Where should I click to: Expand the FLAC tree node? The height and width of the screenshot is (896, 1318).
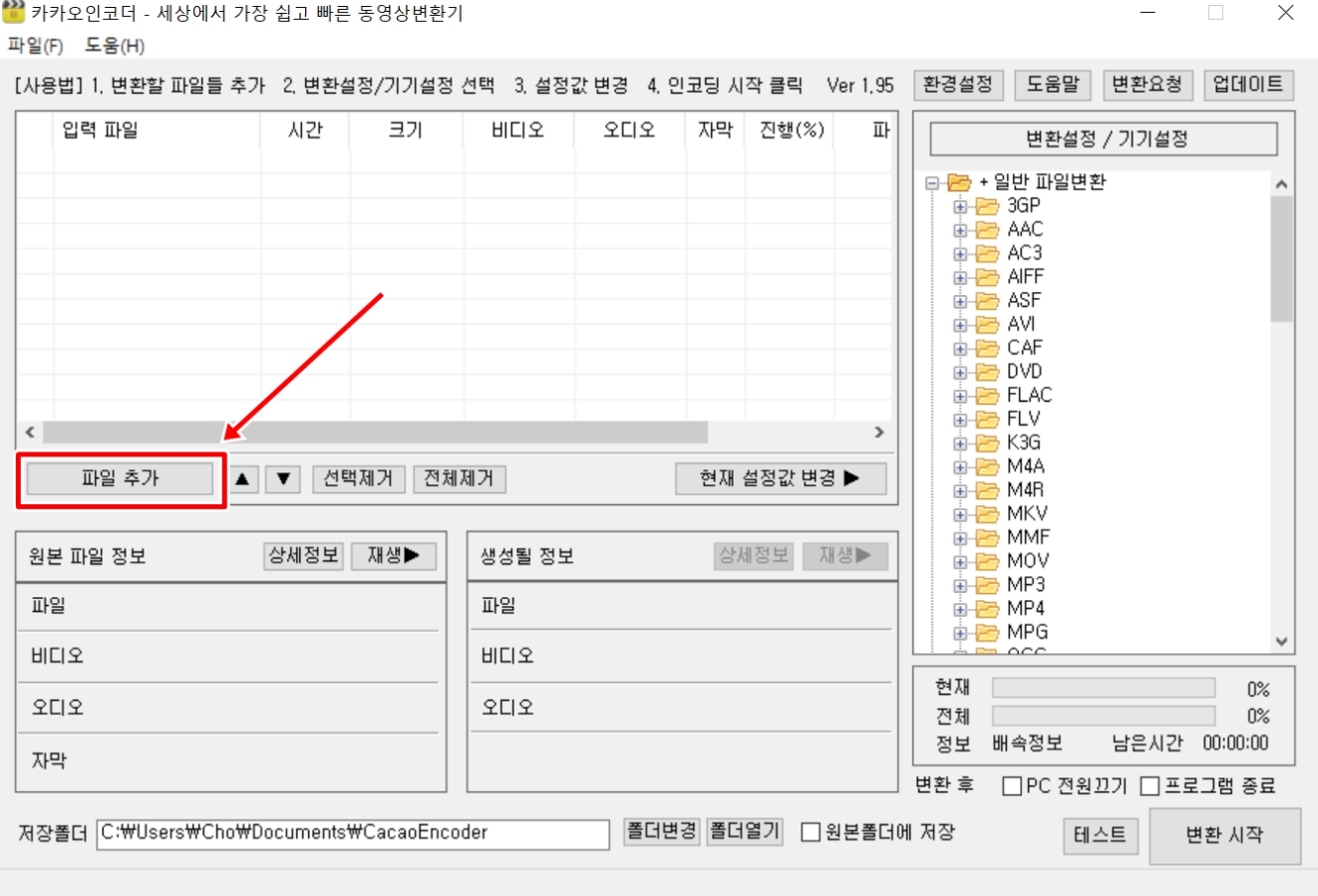959,397
